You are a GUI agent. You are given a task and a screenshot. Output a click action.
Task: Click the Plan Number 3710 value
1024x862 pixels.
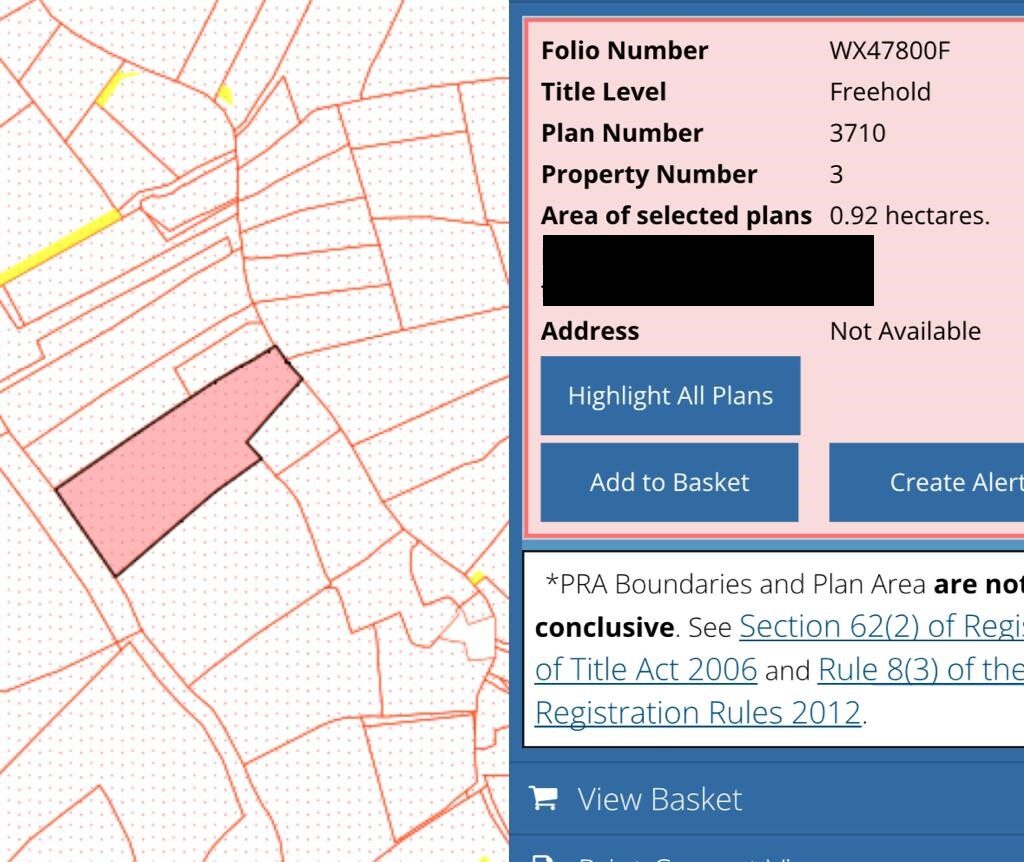[857, 133]
